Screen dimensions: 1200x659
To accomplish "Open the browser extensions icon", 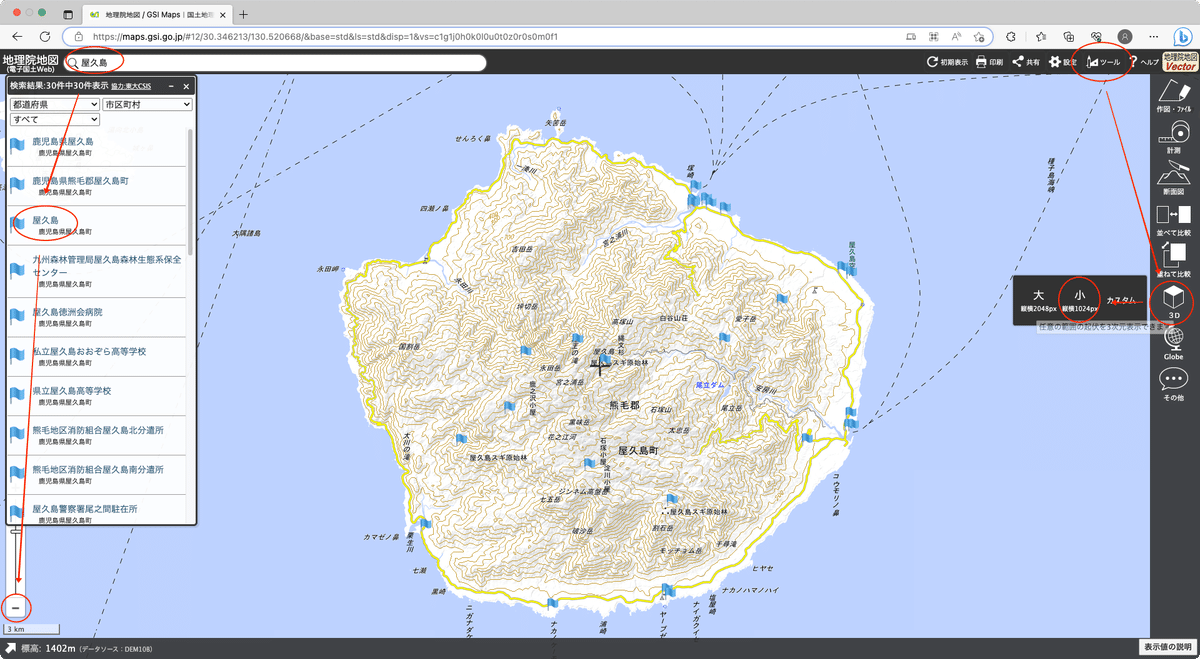I will tap(1010, 36).
